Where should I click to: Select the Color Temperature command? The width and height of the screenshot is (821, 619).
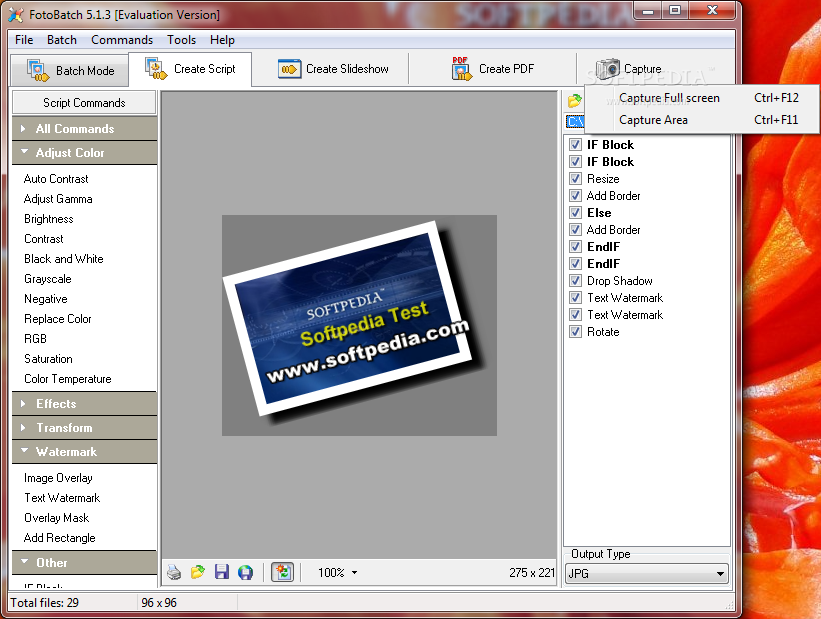pos(68,379)
